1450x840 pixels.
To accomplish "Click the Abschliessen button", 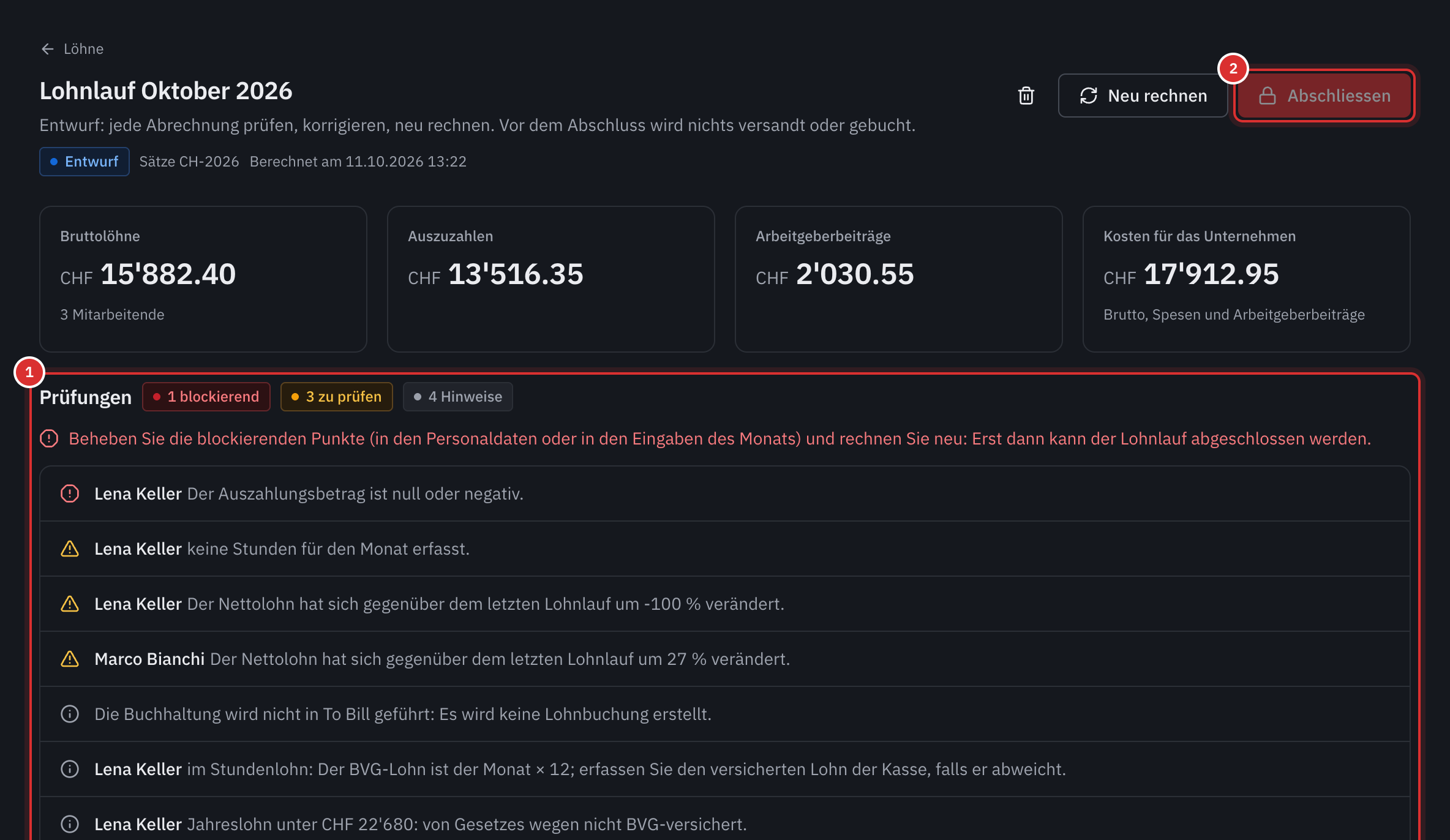I will point(1324,96).
